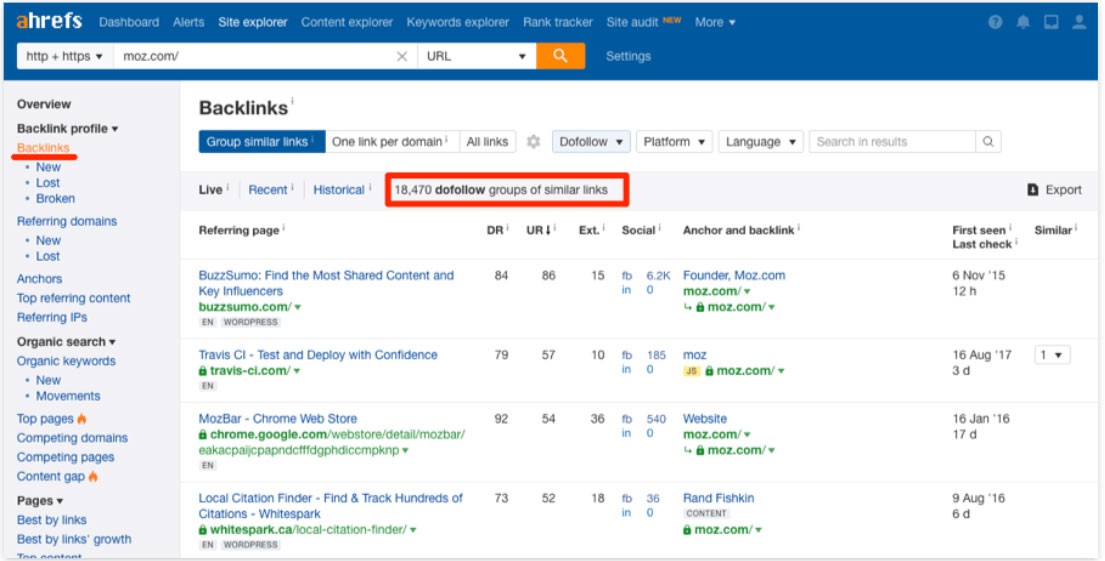
Task: Open the Dofollow filter dropdown
Action: (x=591, y=142)
